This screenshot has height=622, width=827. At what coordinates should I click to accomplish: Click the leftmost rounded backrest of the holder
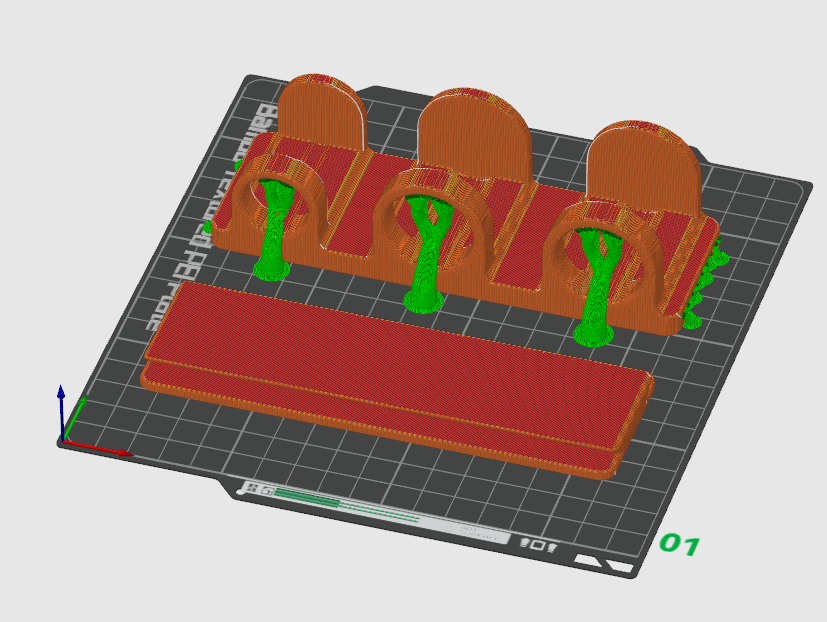coord(322,113)
